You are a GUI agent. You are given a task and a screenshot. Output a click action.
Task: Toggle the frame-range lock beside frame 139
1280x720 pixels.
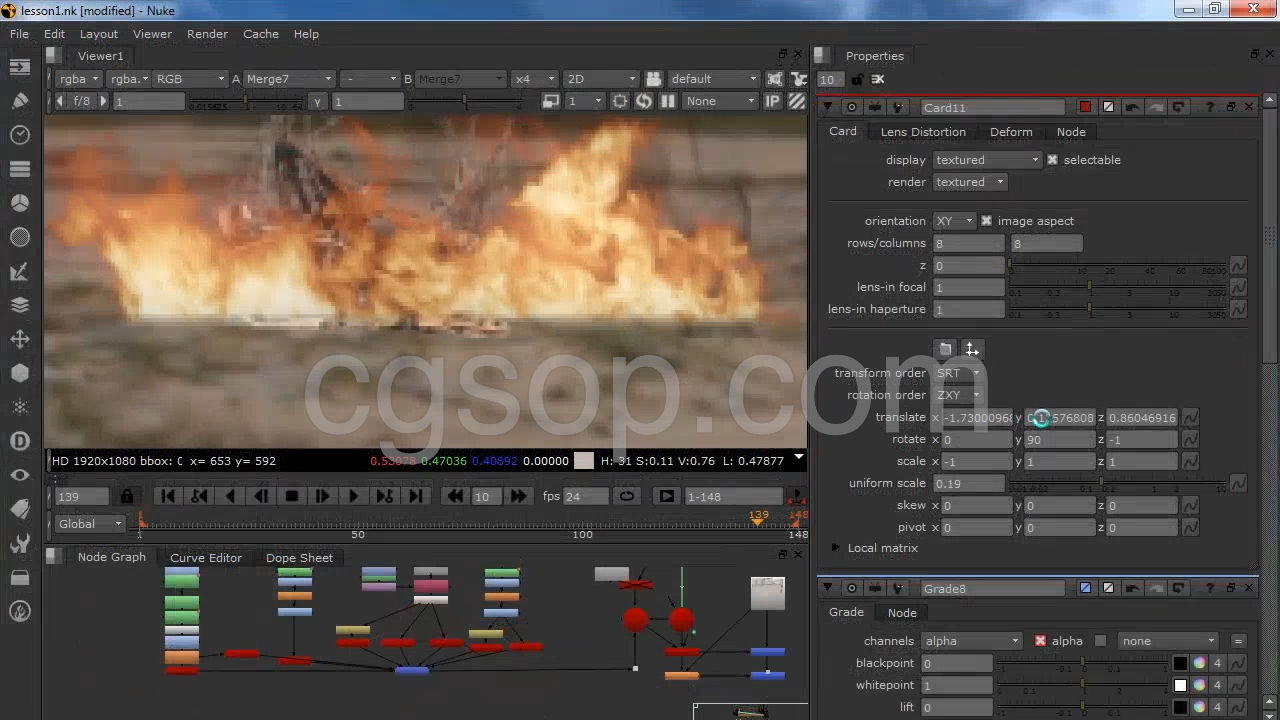[127, 496]
